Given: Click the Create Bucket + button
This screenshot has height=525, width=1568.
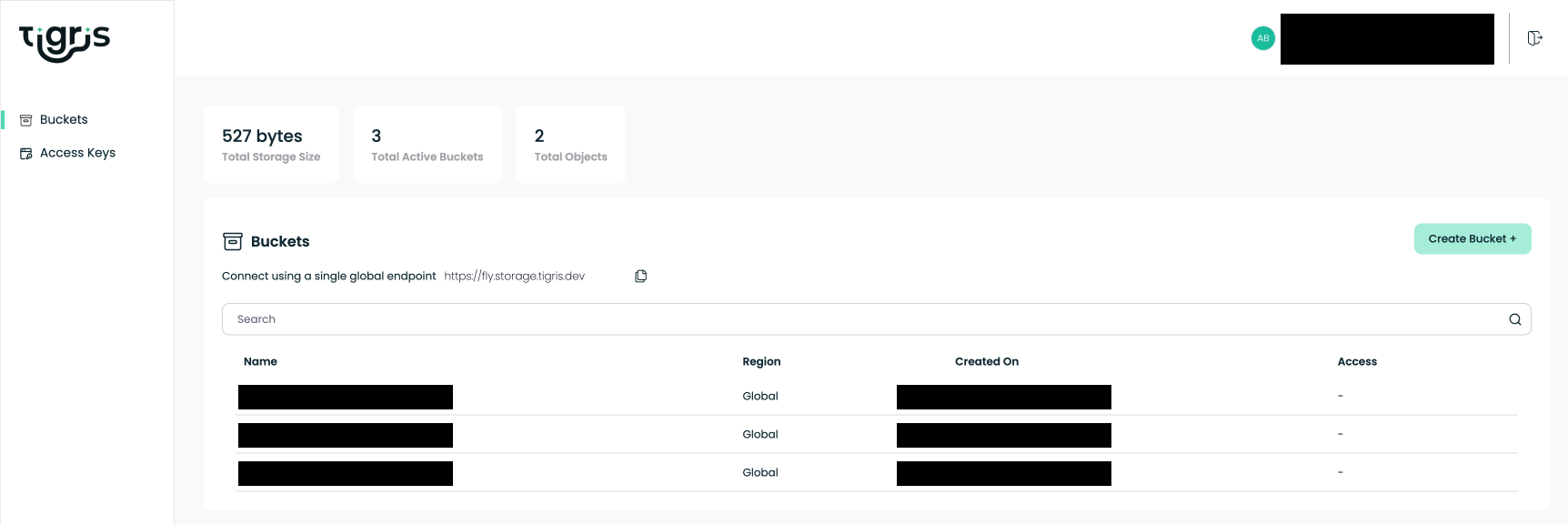Looking at the screenshot, I should click(x=1473, y=238).
